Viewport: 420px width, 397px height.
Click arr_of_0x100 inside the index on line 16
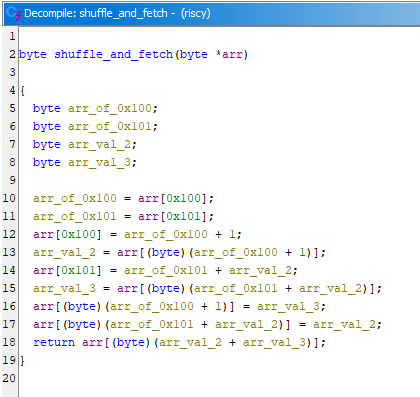pyautogui.click(x=152, y=306)
